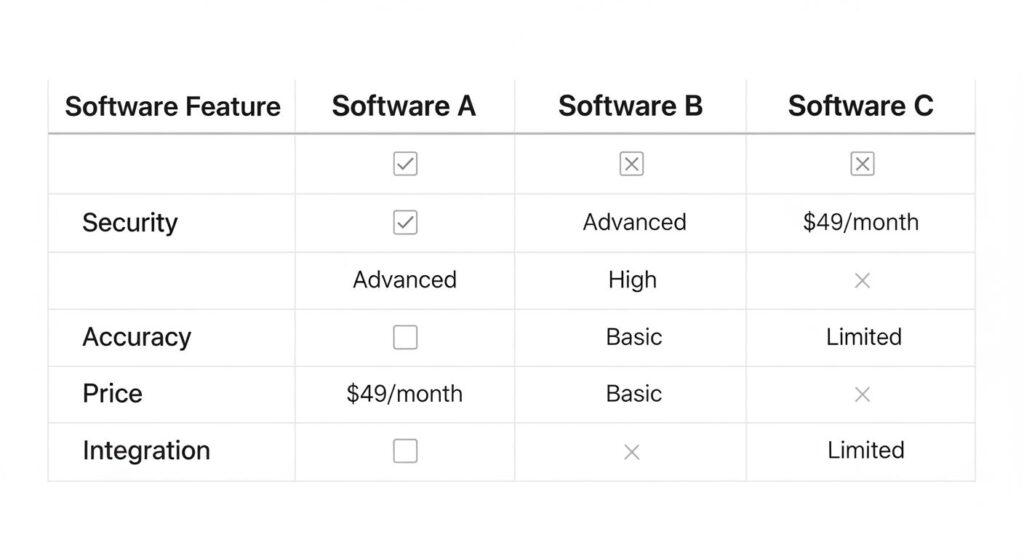Viewport: 1024px width, 559px height.
Task: Click the Software C column header
Action: pyautogui.click(x=860, y=106)
